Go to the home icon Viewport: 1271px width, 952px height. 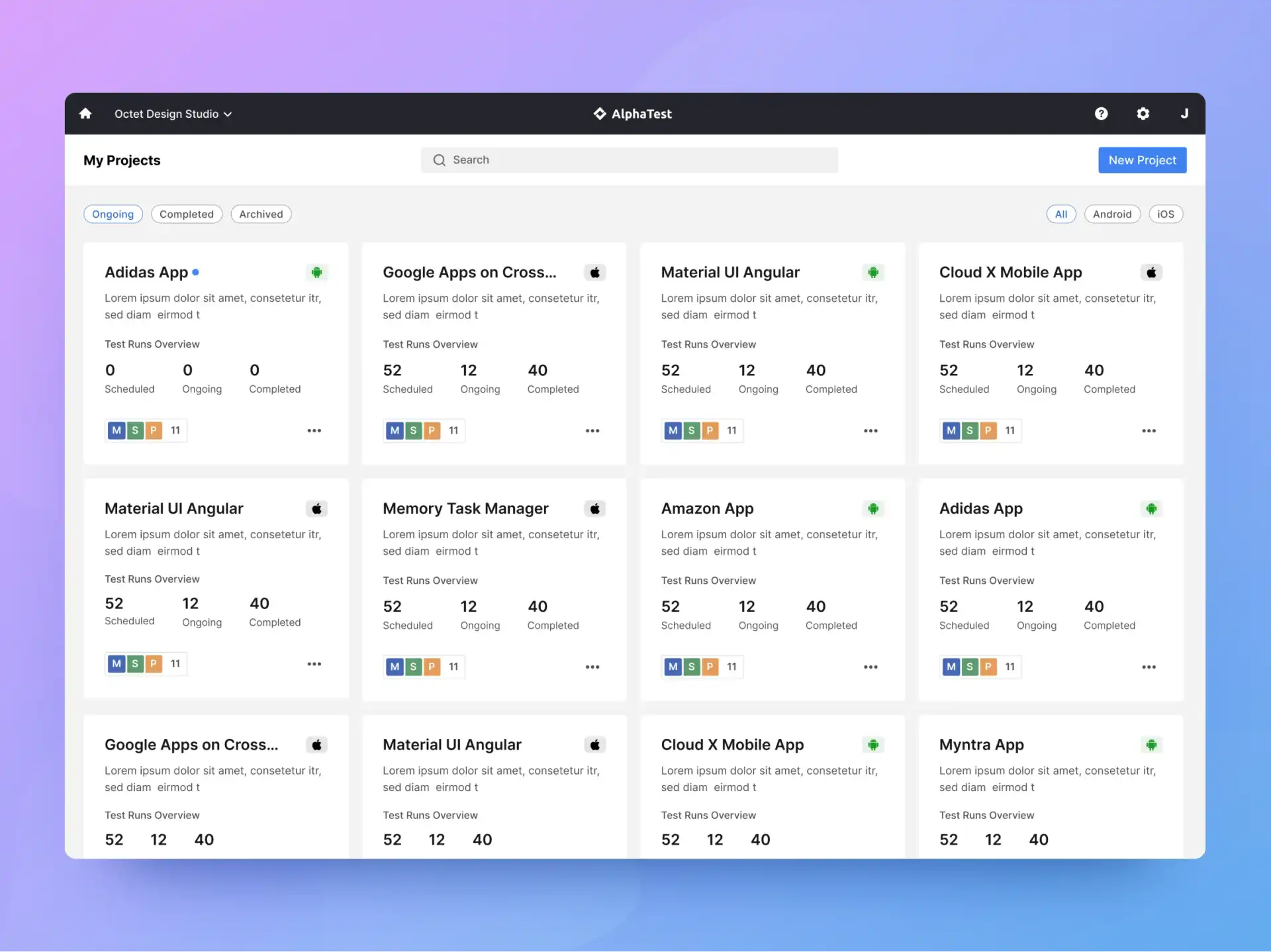85,114
